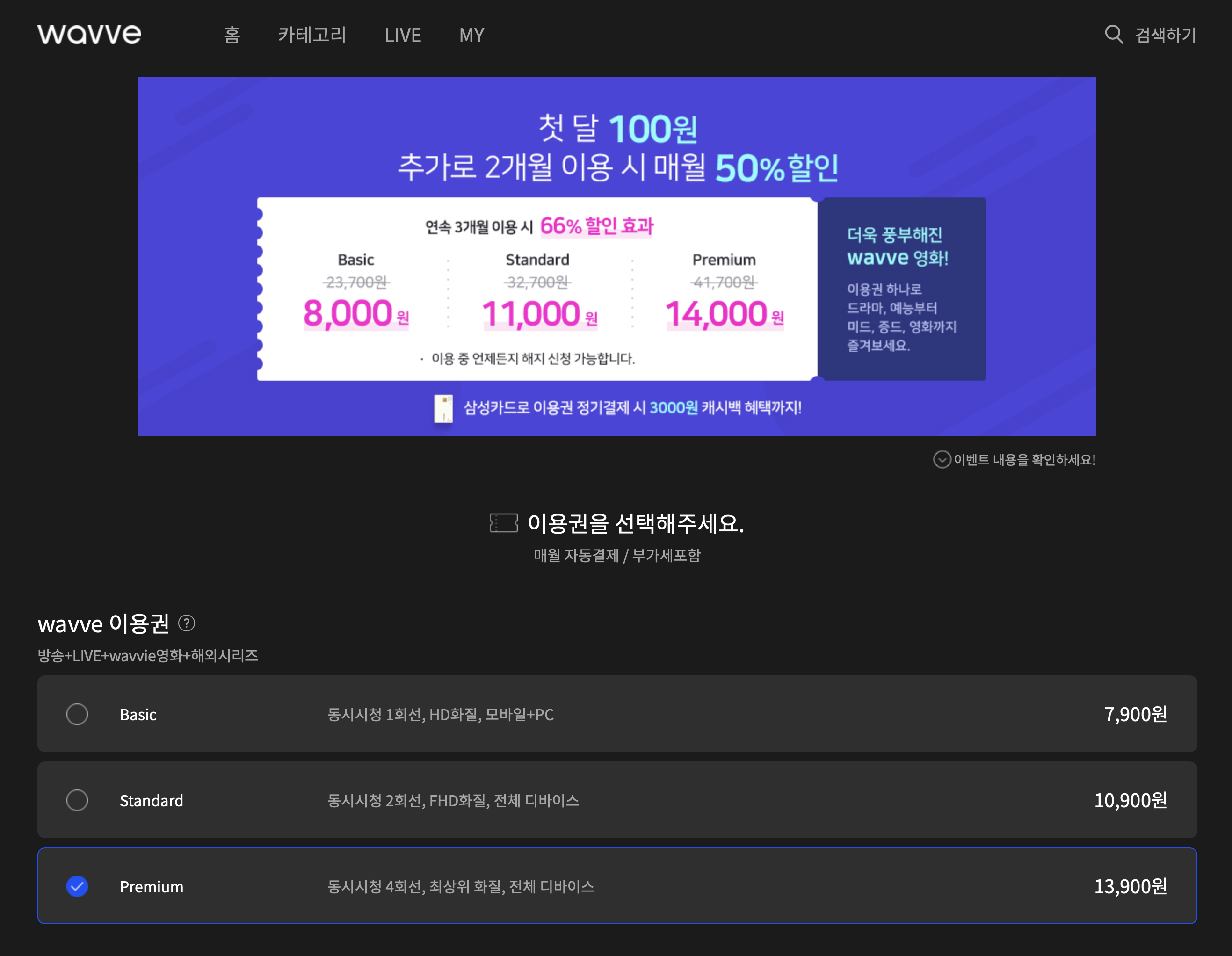Open the 홈 menu item
1232x956 pixels.
232,35
